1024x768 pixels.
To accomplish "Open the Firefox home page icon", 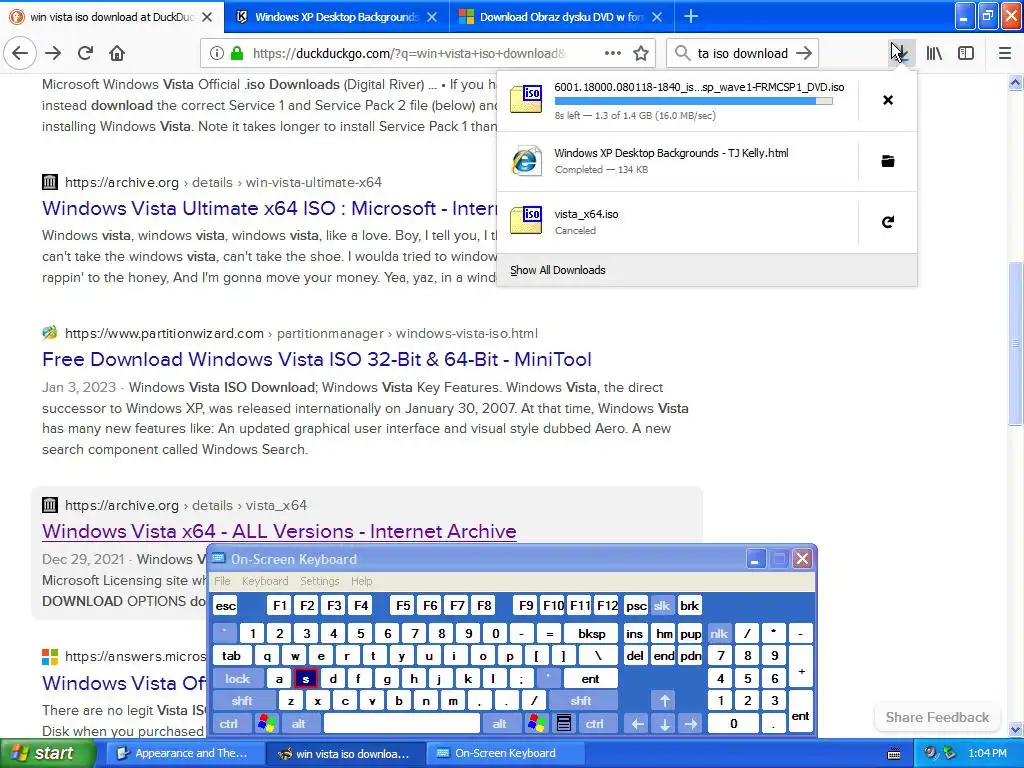I will click(117, 54).
